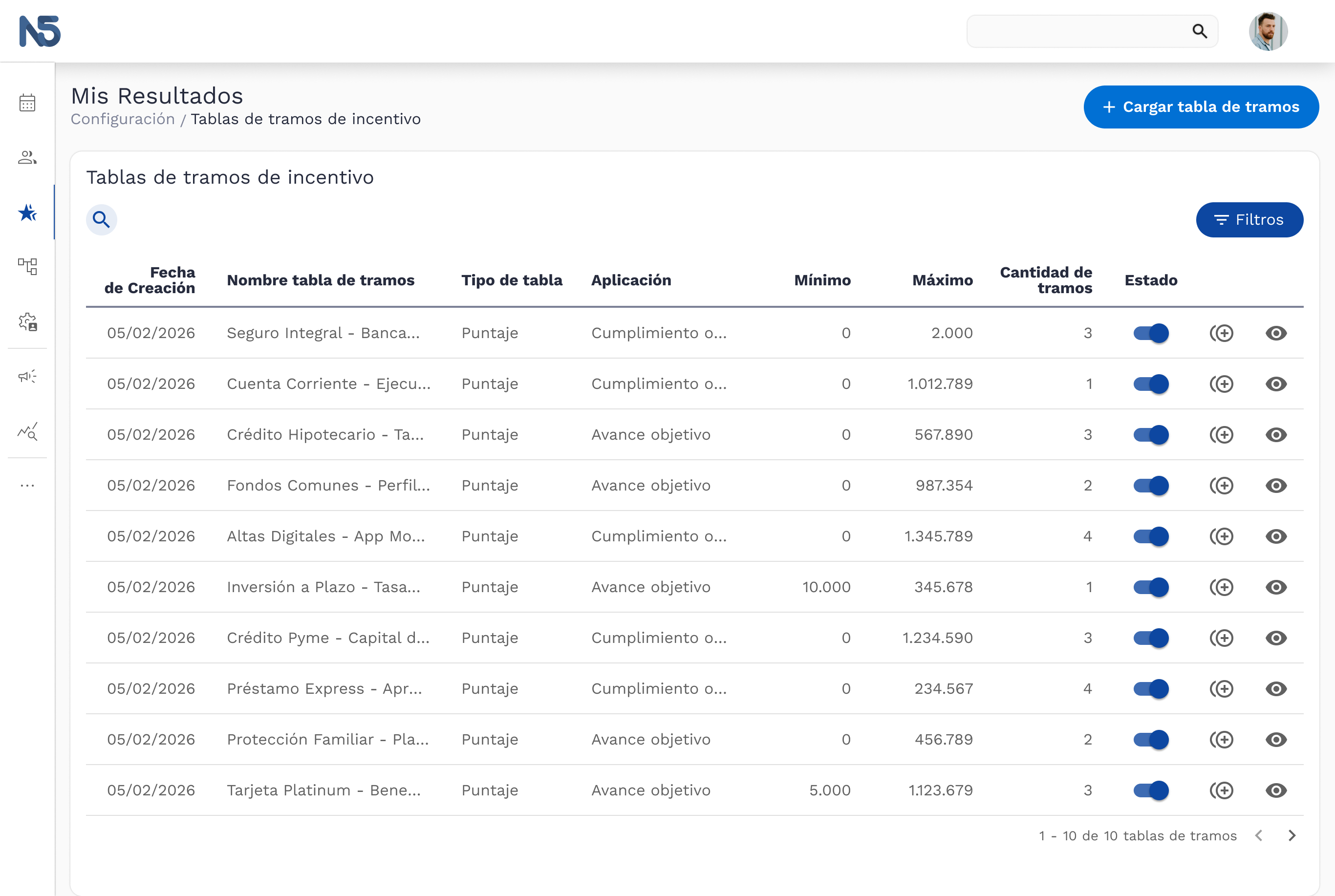Disable the Cuenta Corriente table toggle
The image size is (1335, 896).
pyautogui.click(x=1151, y=384)
